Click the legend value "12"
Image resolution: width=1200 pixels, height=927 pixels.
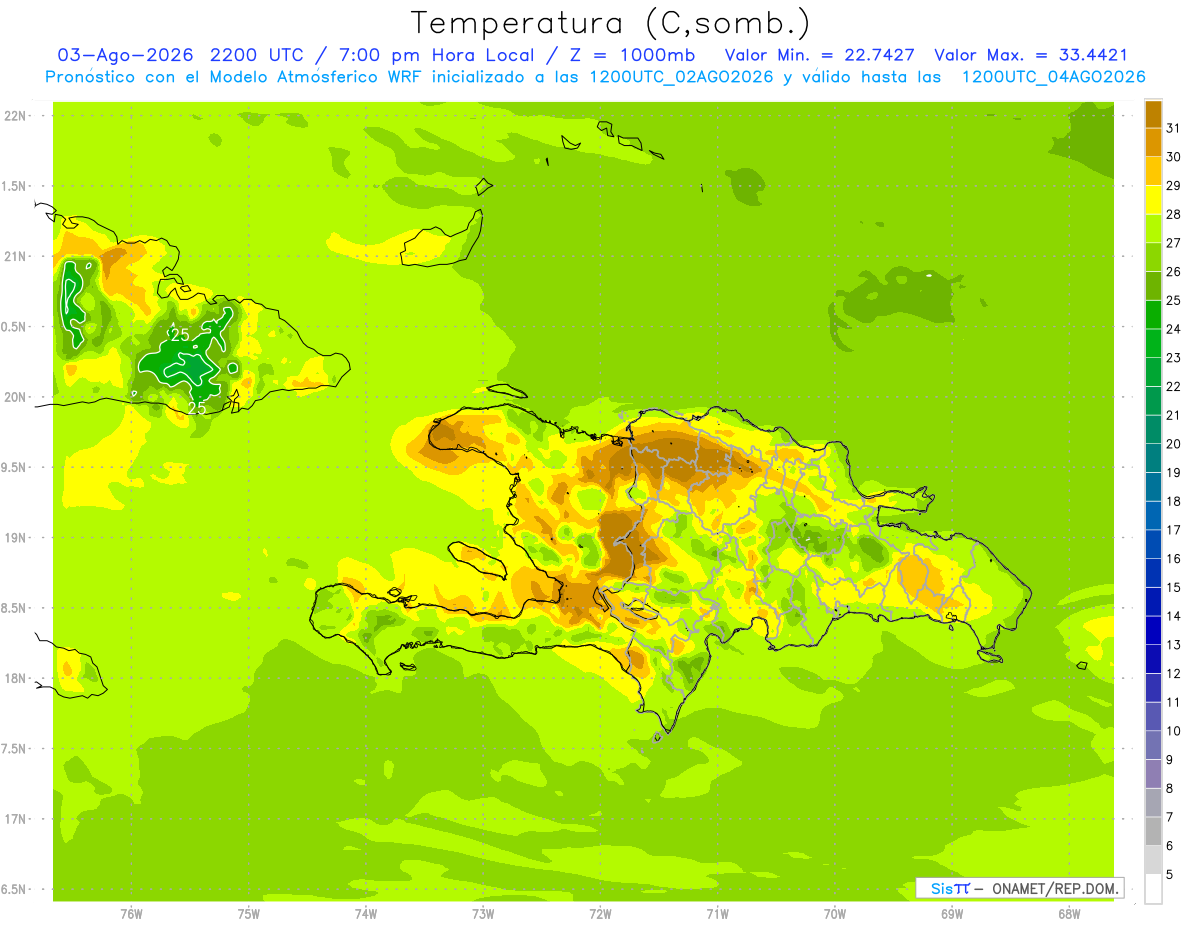[x=1174, y=674]
